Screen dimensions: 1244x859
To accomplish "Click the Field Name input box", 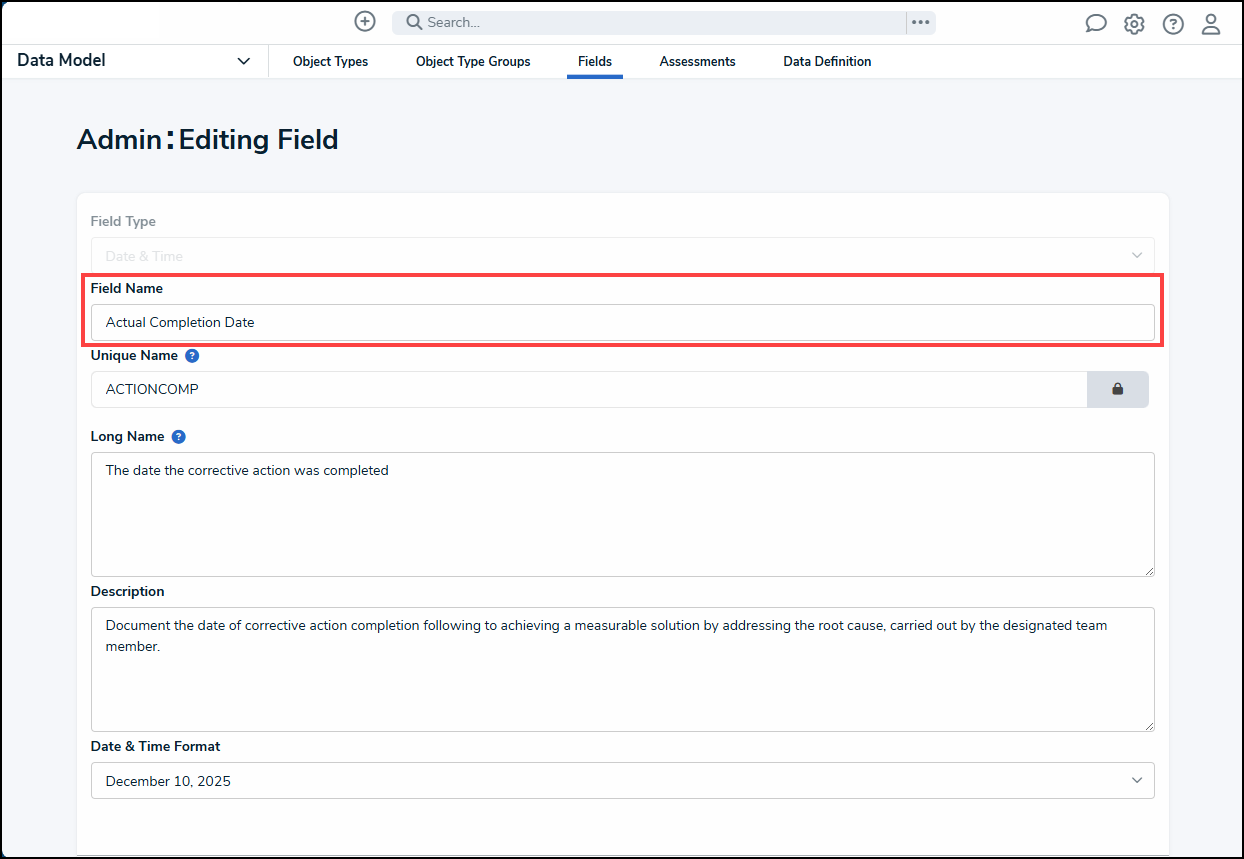I will pyautogui.click(x=622, y=323).
